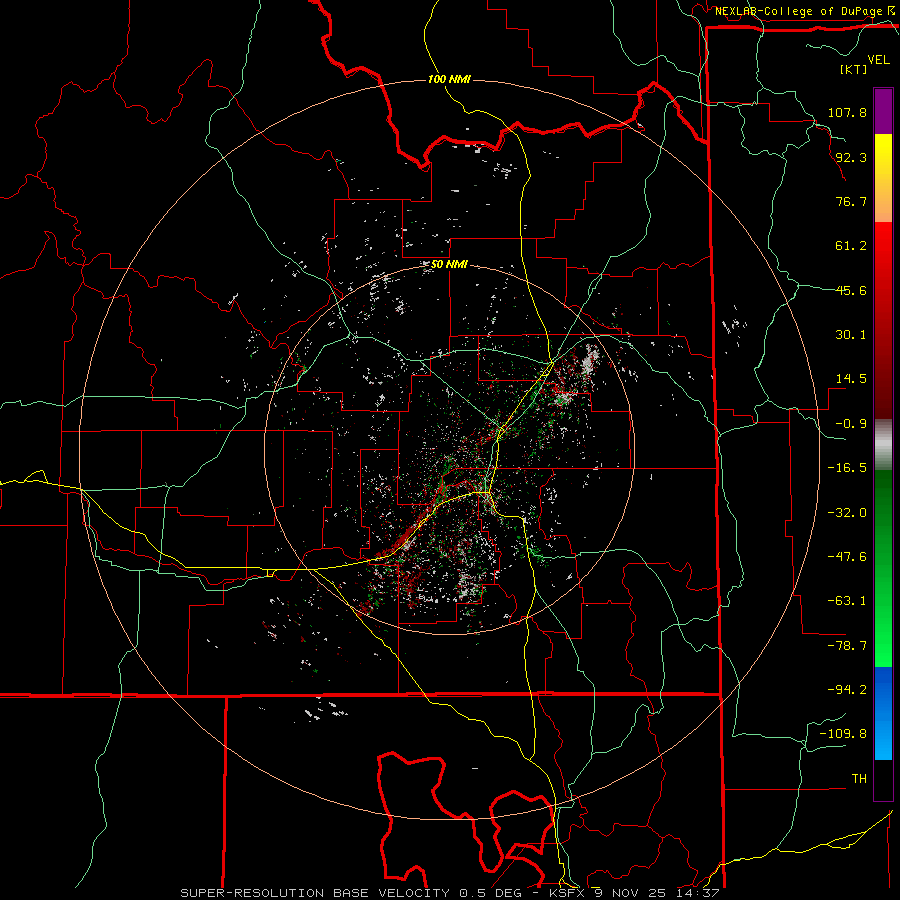Click the 14.5 velocity scale value

coord(851,379)
